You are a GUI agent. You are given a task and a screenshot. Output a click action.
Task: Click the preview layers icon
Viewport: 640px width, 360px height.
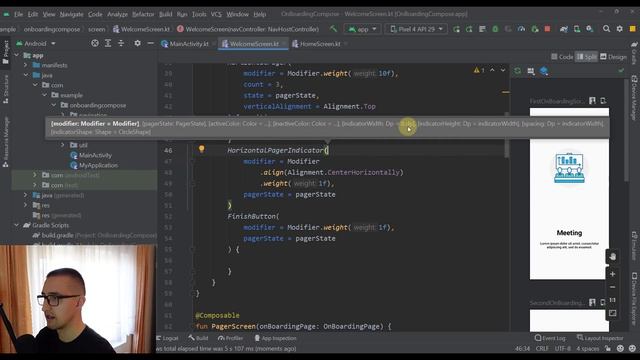pyautogui.click(x=544, y=71)
